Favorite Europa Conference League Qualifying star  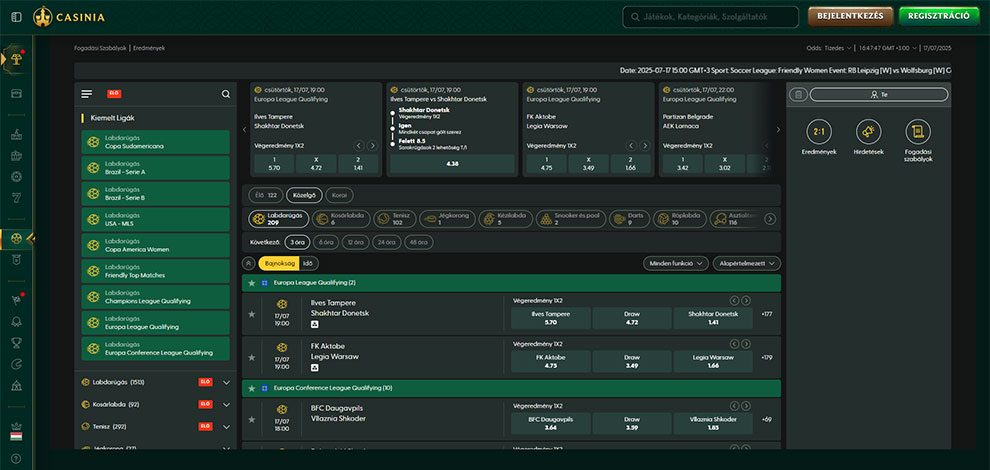tap(252, 388)
